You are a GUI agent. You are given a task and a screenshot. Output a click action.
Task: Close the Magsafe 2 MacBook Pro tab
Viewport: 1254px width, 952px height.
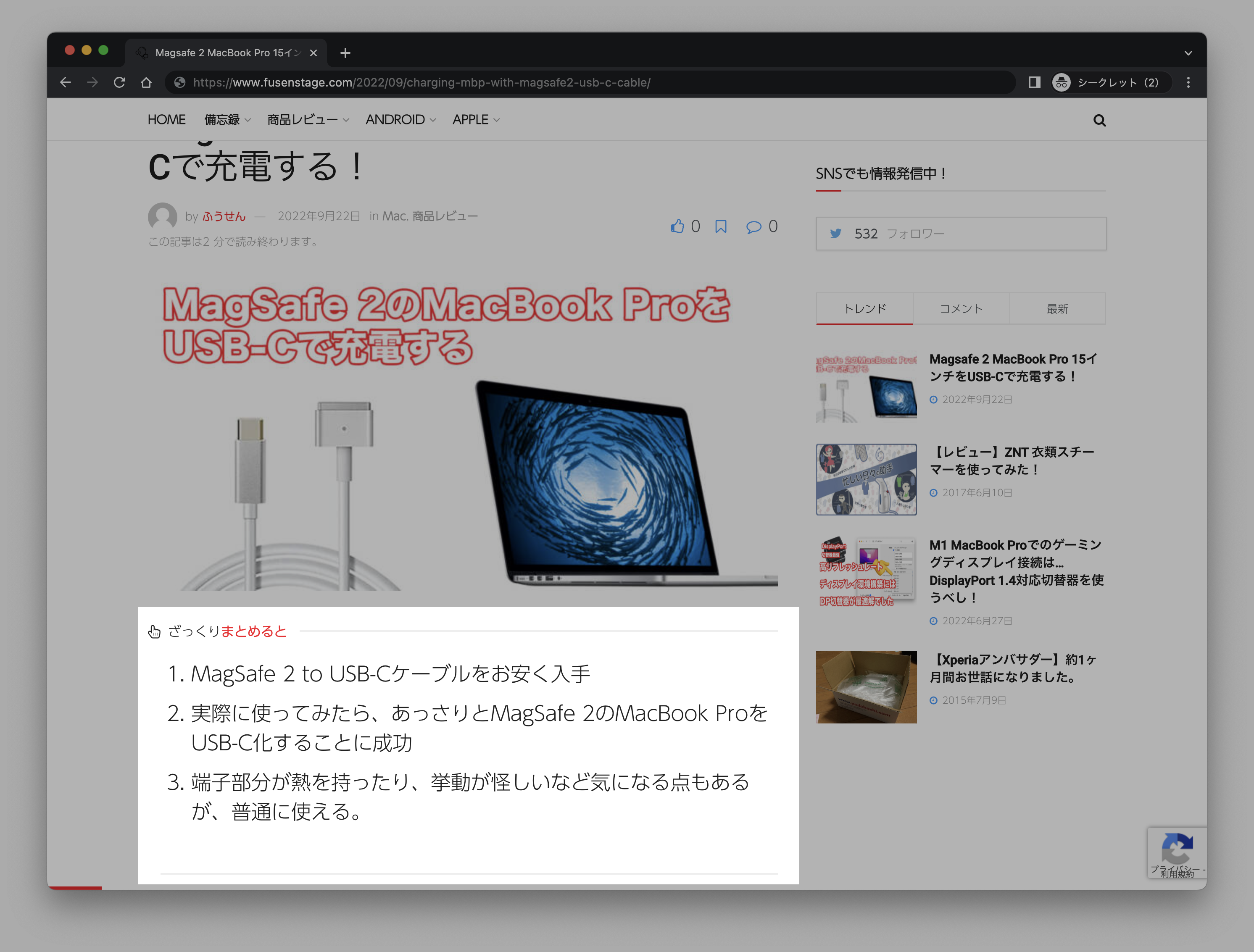[x=313, y=53]
